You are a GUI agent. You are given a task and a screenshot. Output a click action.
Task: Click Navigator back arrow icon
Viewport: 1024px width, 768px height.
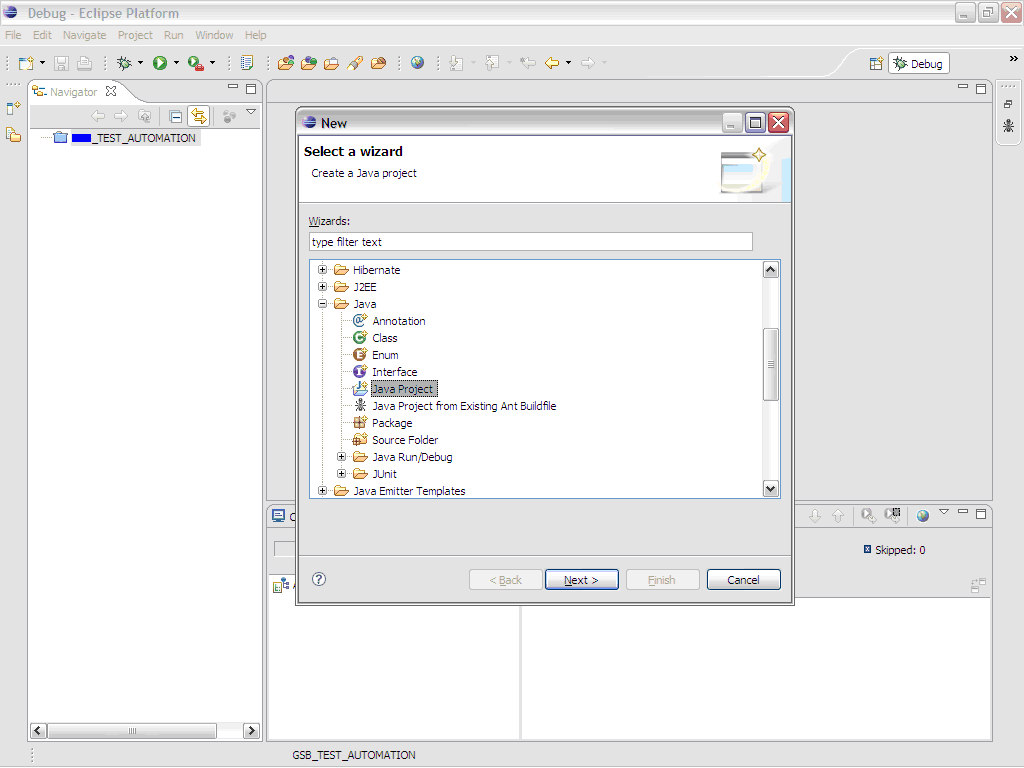click(x=98, y=116)
